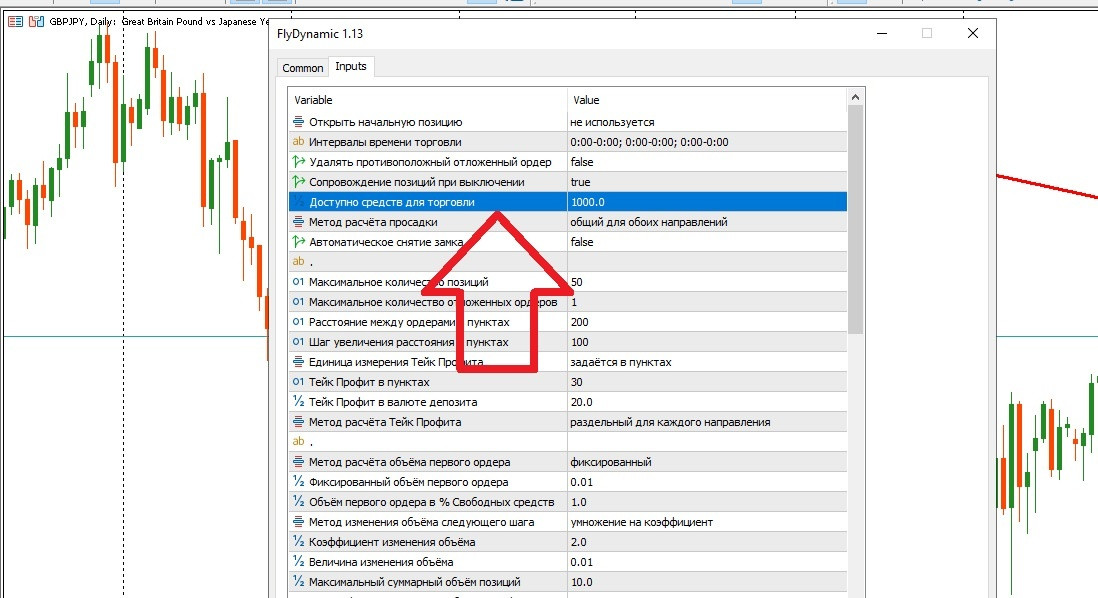Click the double icon beside Фиксированный объём первого ордера
1098x598 pixels.
click(x=298, y=482)
